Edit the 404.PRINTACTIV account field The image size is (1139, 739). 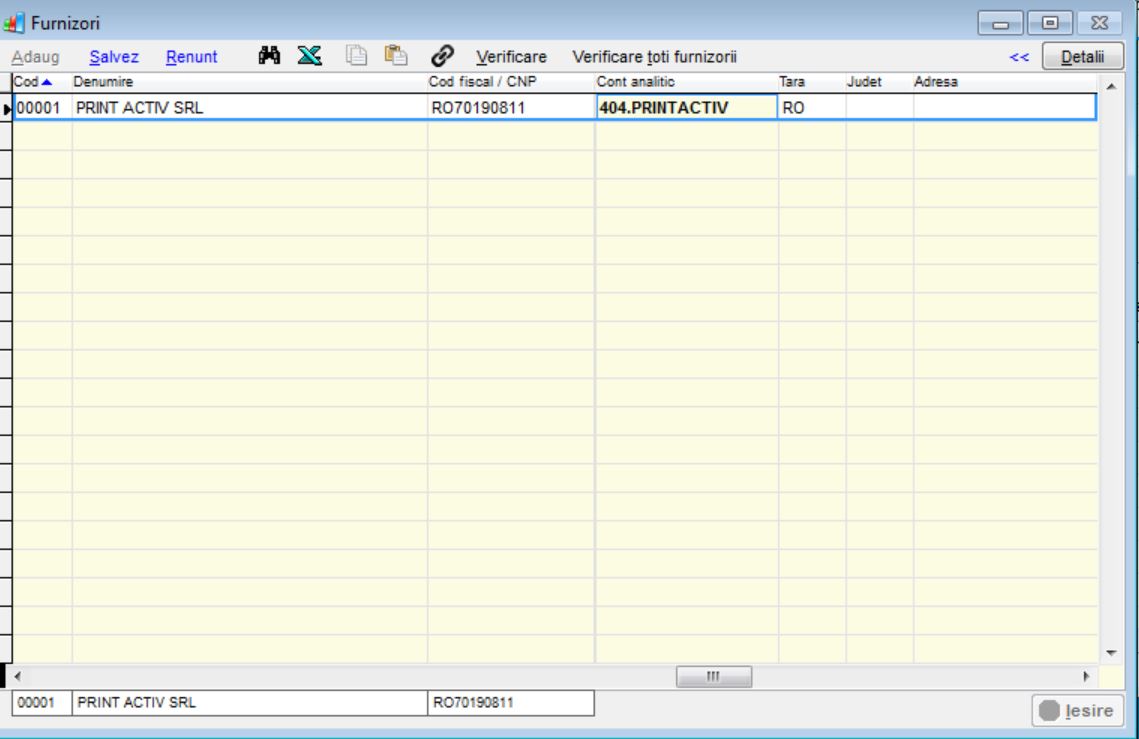686,108
